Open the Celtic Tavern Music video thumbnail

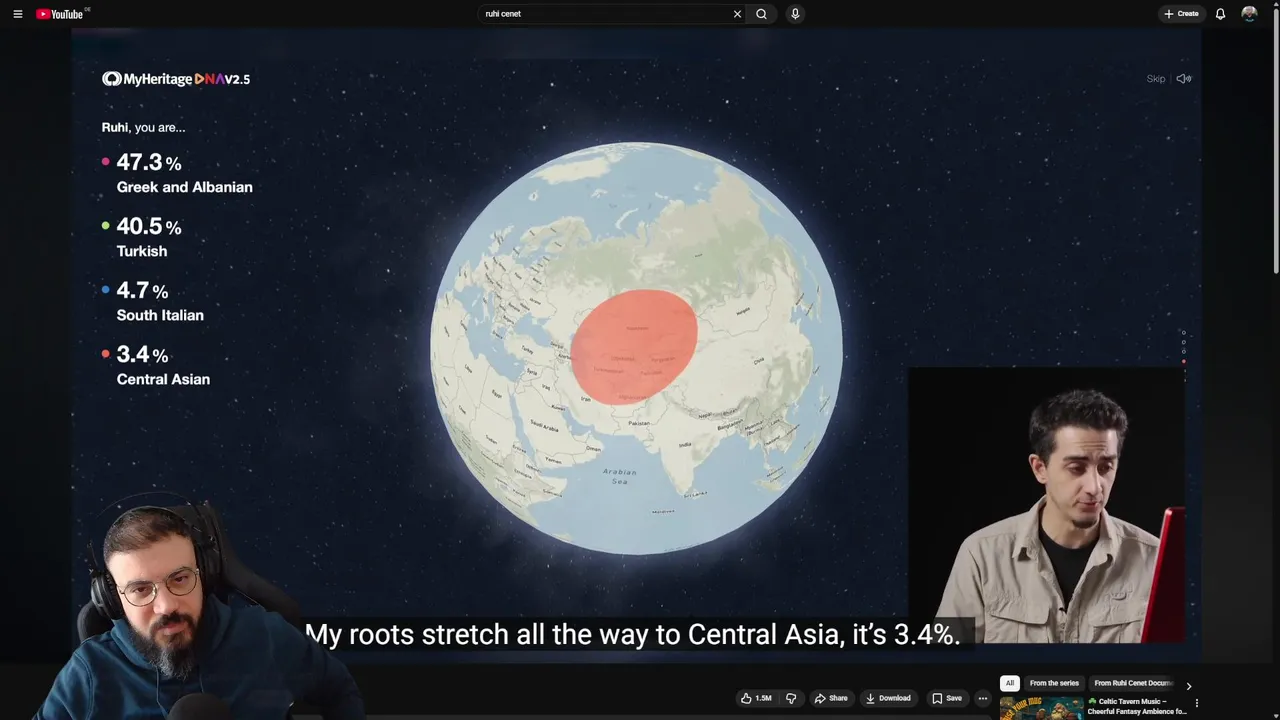1041,708
